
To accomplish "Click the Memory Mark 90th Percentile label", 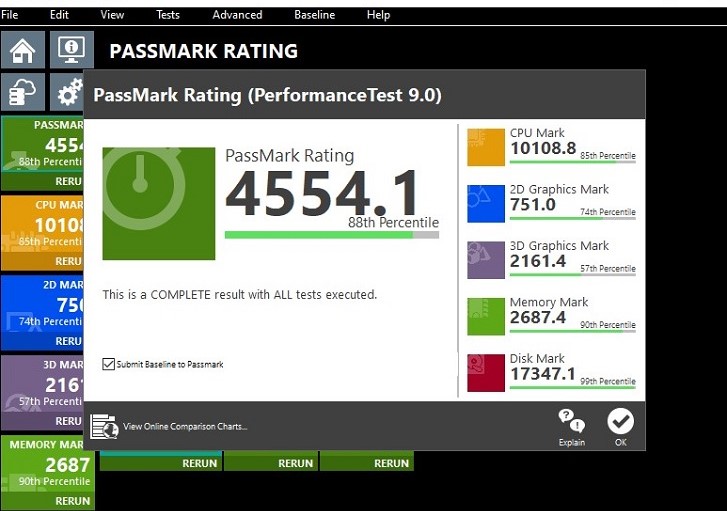I will 608,325.
